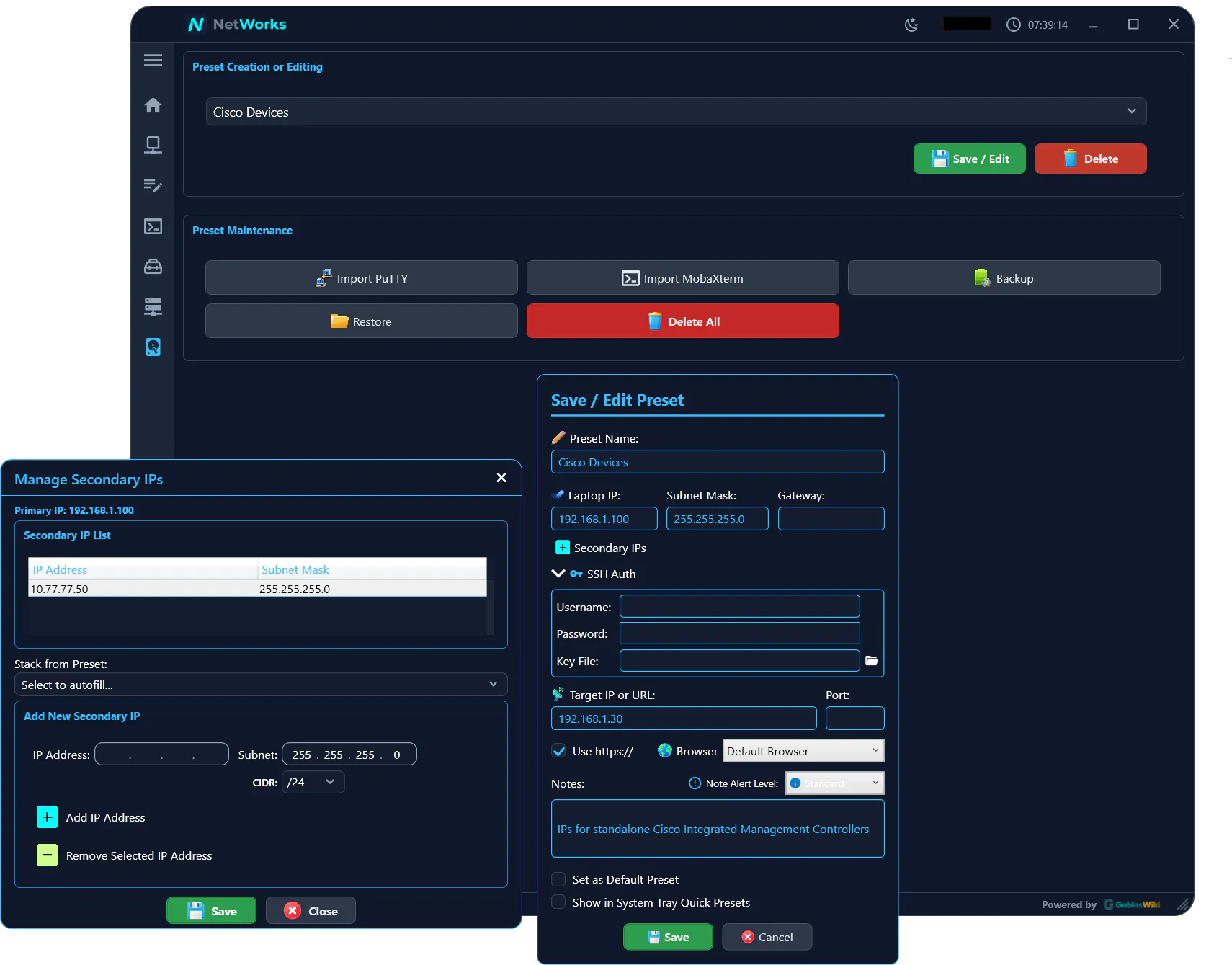Click the new secondary IP Address field

pyautogui.click(x=162, y=755)
